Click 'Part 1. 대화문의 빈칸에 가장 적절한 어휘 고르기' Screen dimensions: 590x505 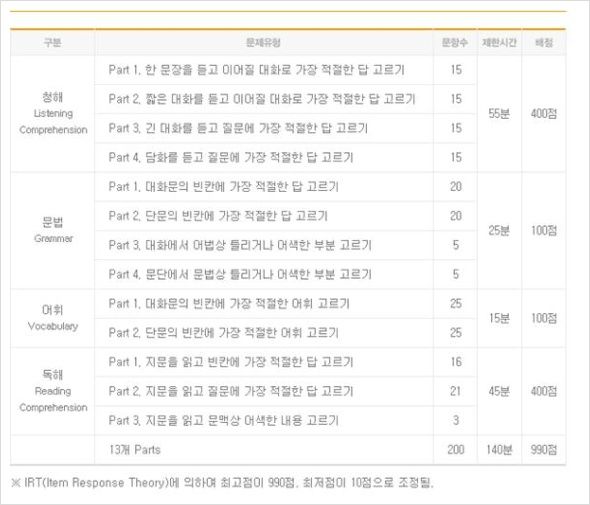[229, 304]
